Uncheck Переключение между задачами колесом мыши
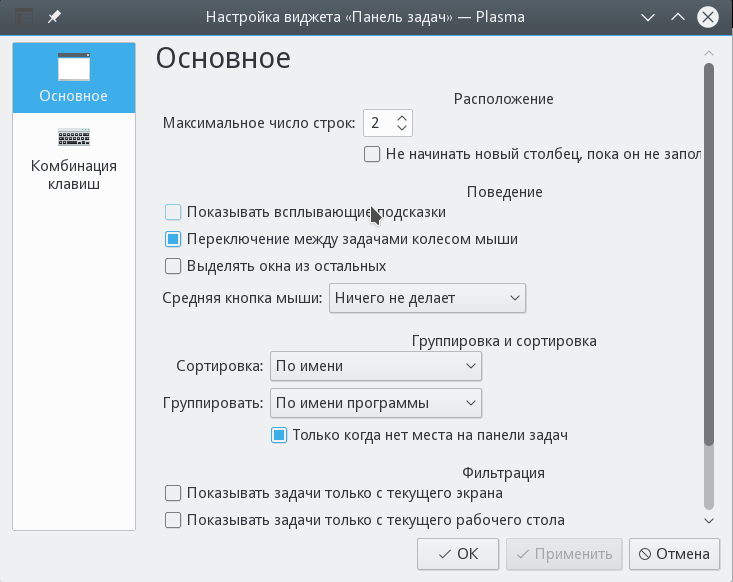 tap(173, 239)
